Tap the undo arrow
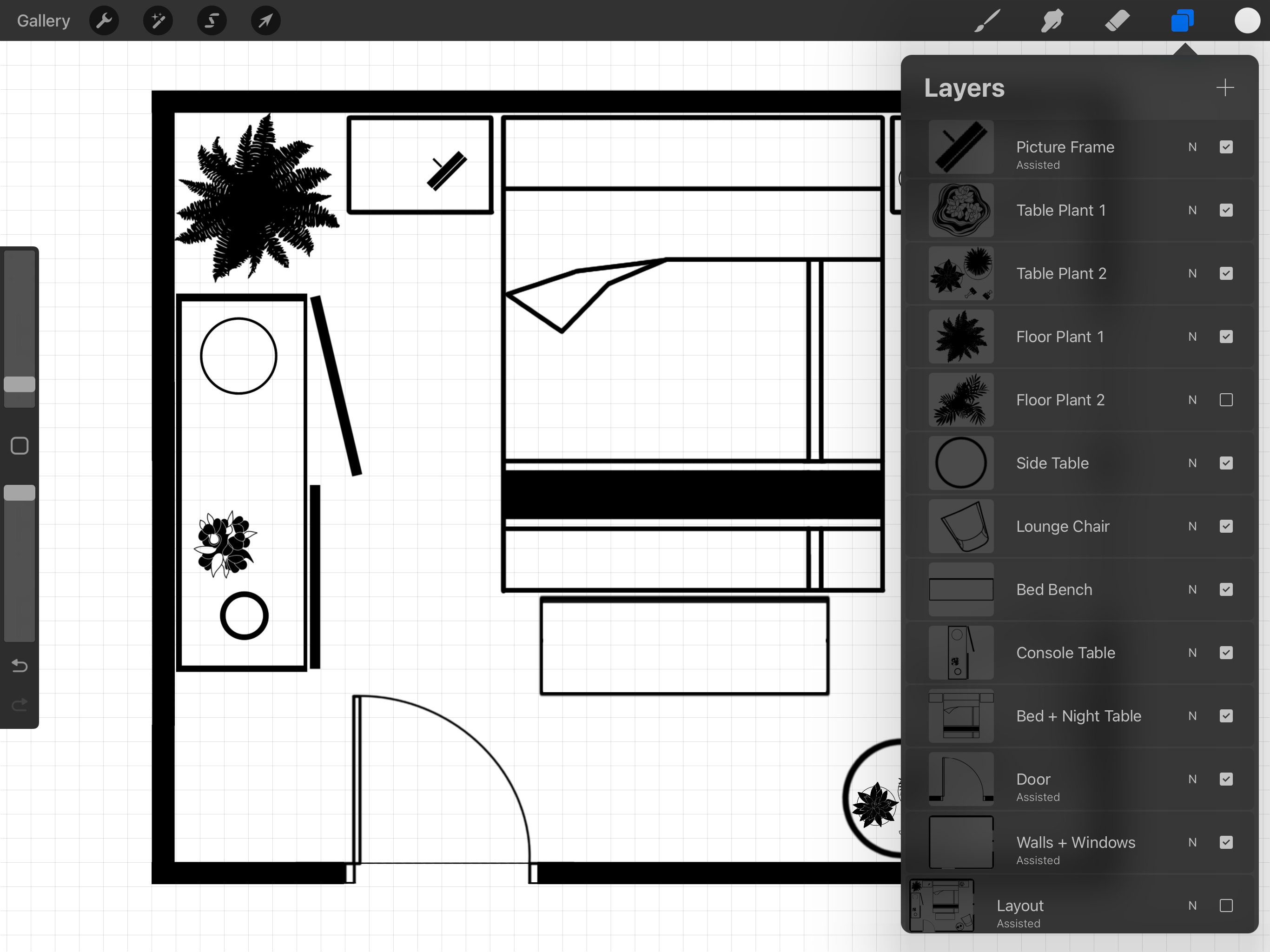Viewport: 1270px width, 952px height. coord(19,666)
